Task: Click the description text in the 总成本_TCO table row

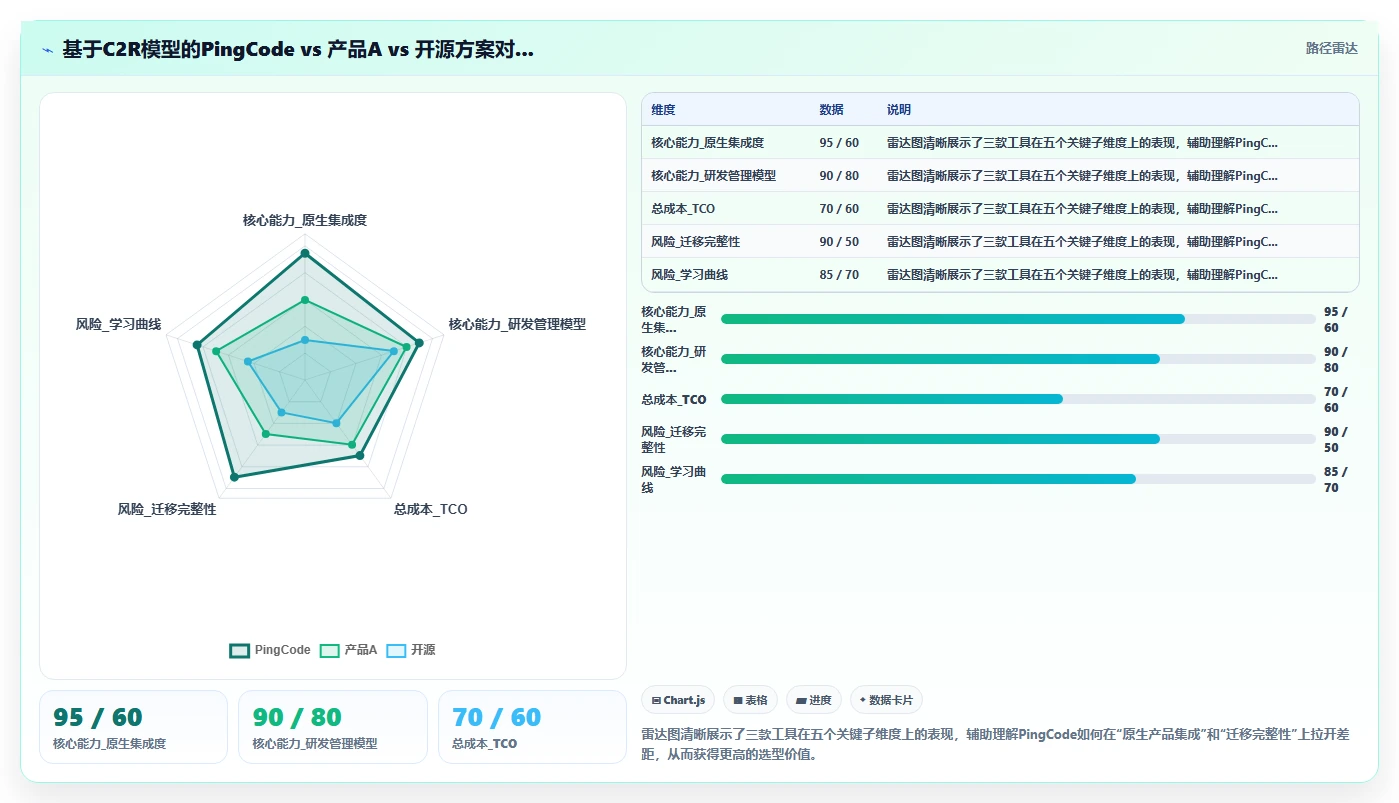Action: (x=1082, y=209)
